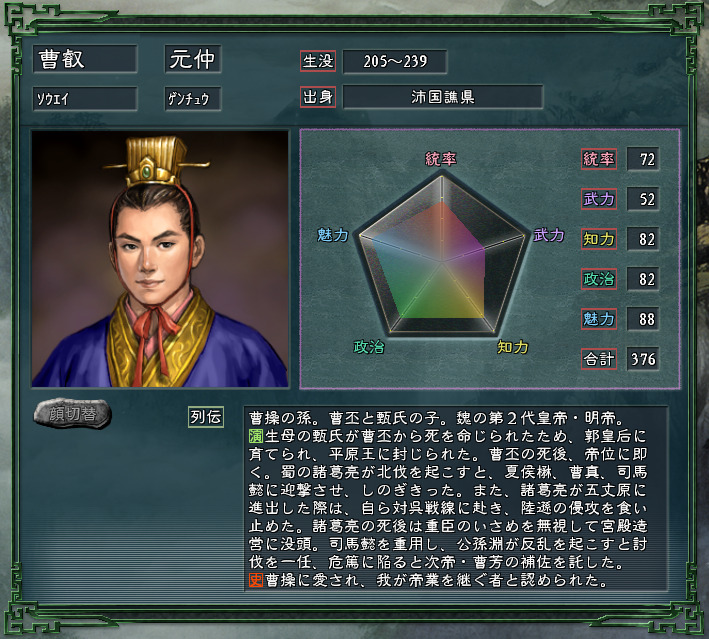Click the 元仲 courtesy name field
Viewport: 709px width, 639px height.
click(x=193, y=59)
